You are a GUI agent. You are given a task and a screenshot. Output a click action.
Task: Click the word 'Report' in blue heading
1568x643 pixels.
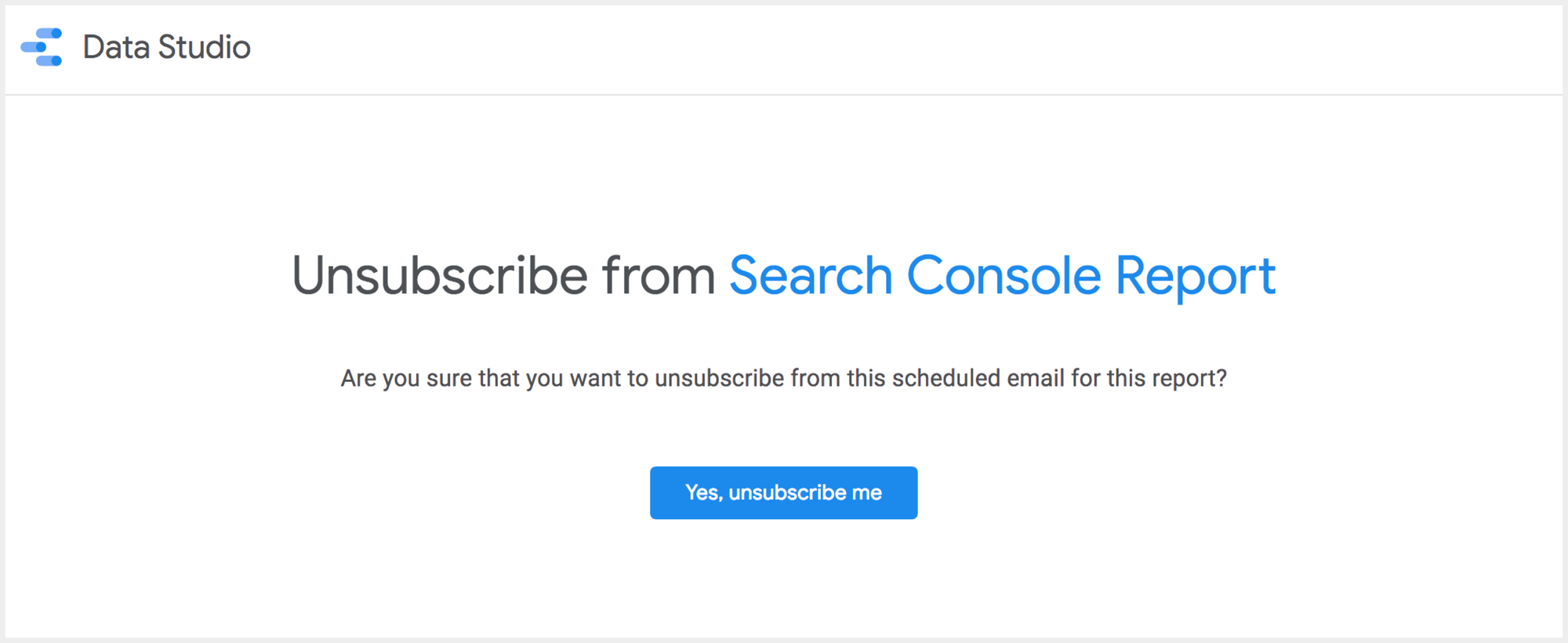pyautogui.click(x=1196, y=278)
